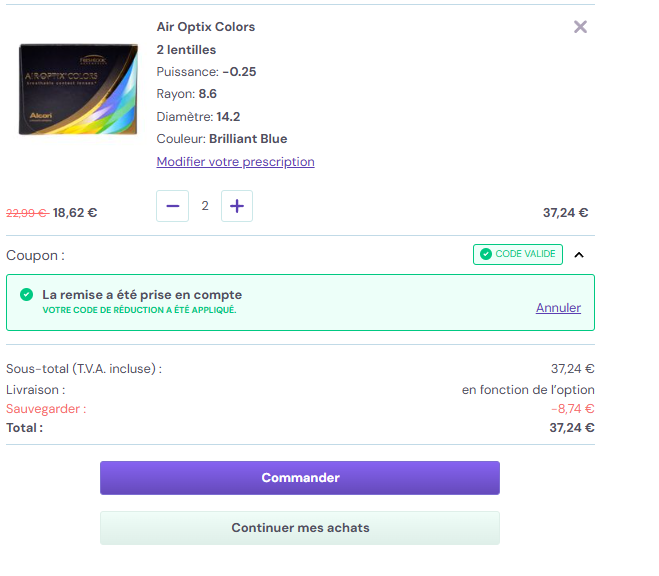
Task: Open Modifier votre prescription link
Action: tap(235, 162)
